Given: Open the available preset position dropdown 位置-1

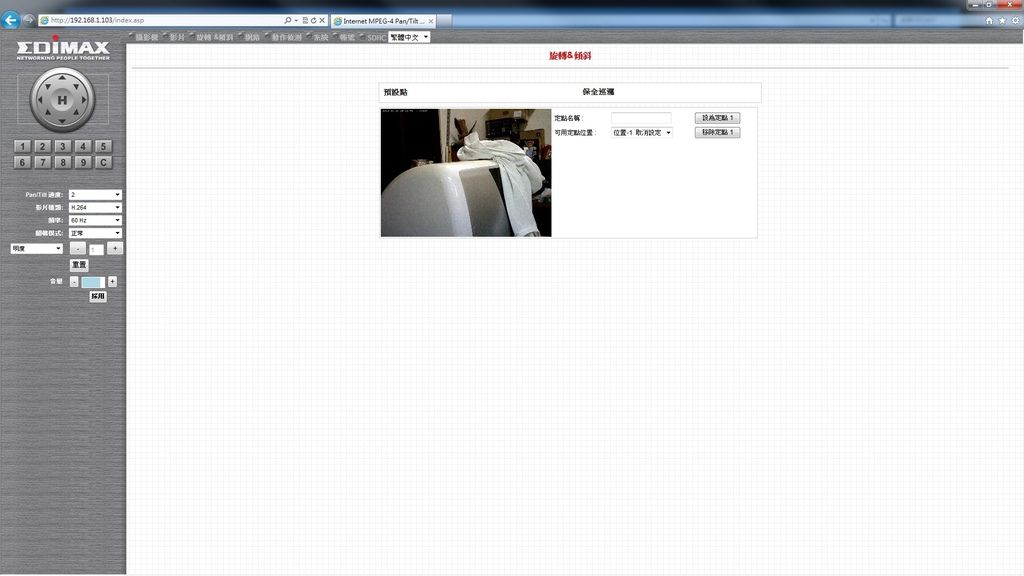Looking at the screenshot, I should 642,133.
